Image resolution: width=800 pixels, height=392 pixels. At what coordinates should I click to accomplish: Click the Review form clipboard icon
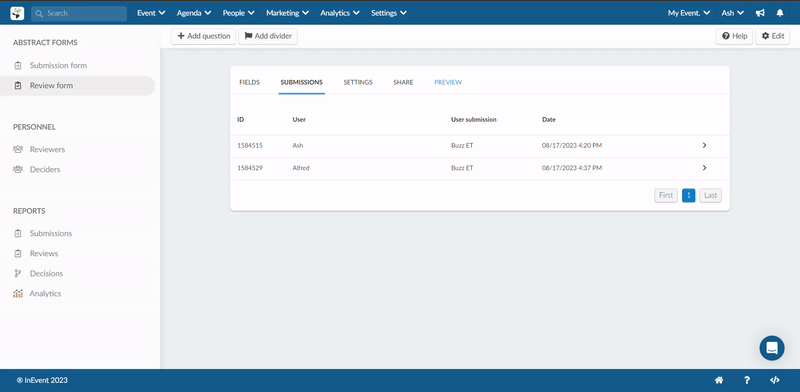(x=18, y=86)
